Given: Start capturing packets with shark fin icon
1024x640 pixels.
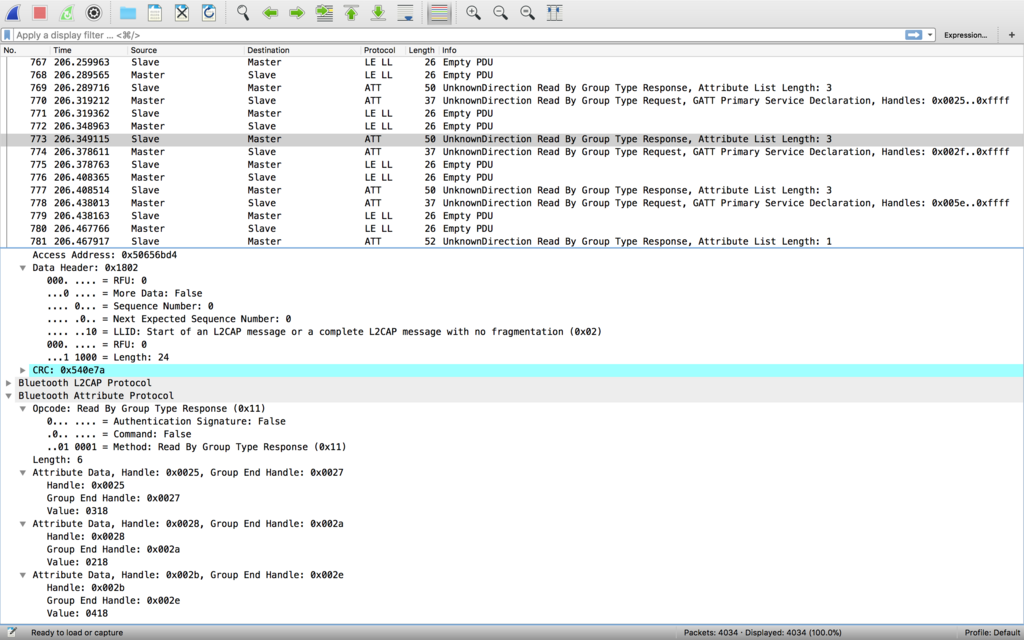Looking at the screenshot, I should (x=13, y=12).
